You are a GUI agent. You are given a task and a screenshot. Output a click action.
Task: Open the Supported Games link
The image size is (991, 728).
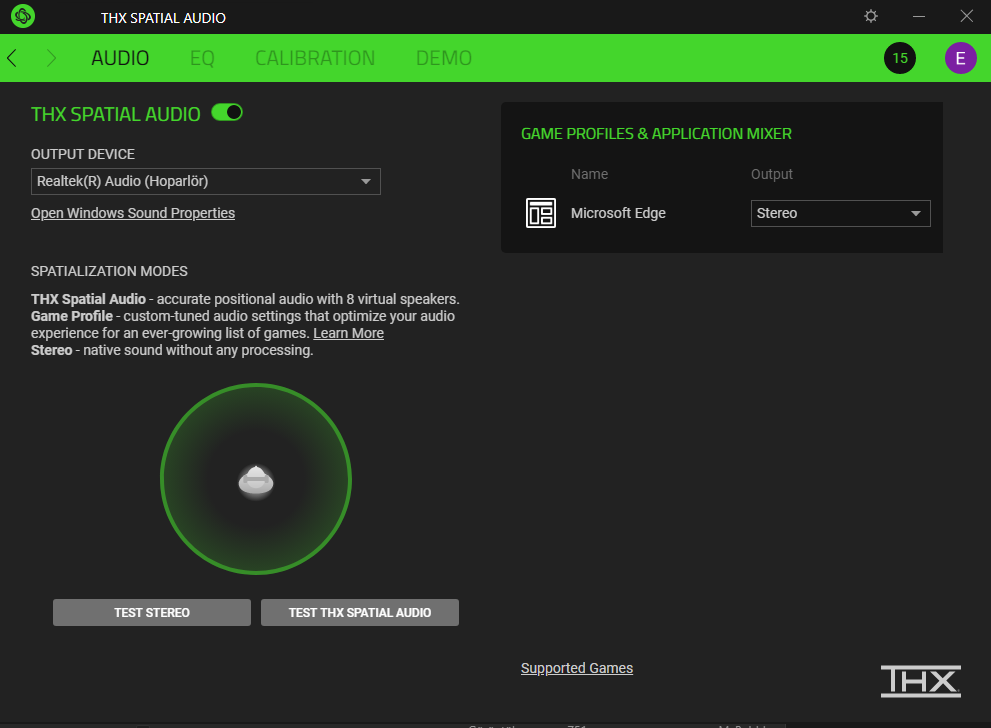click(576, 668)
